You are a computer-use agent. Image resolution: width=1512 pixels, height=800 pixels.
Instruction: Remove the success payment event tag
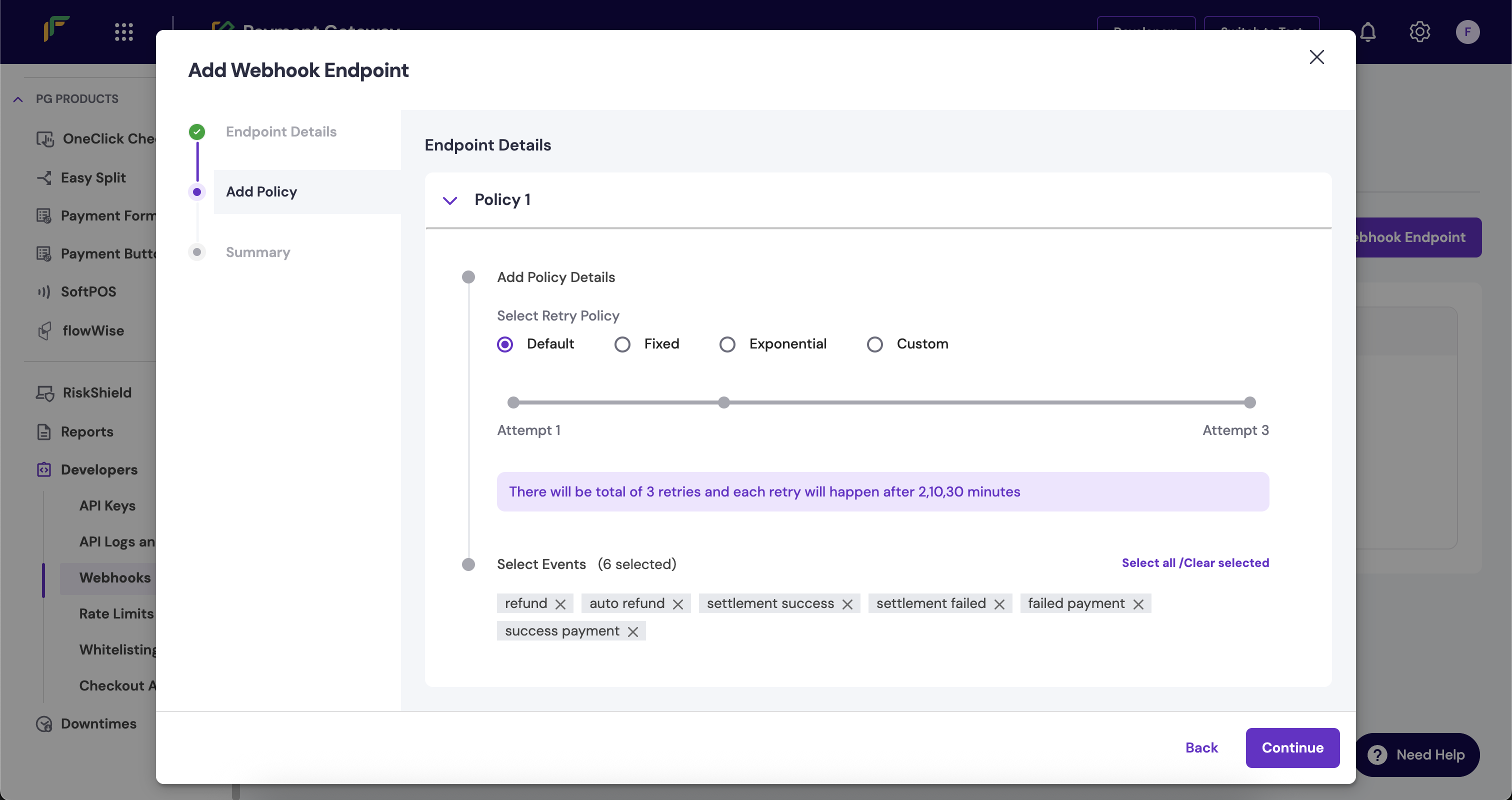point(632,631)
